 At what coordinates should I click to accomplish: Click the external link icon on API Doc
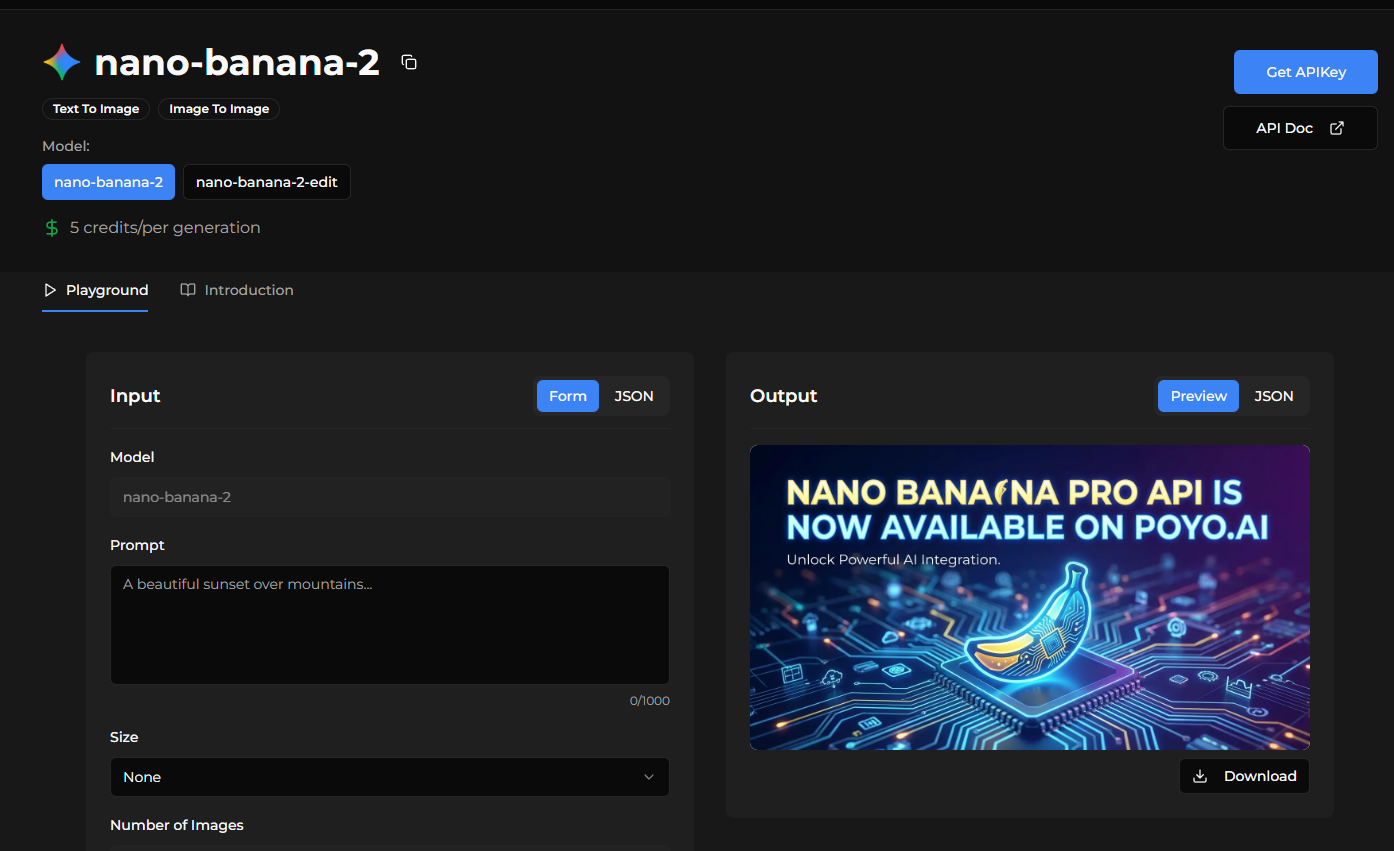(1337, 128)
